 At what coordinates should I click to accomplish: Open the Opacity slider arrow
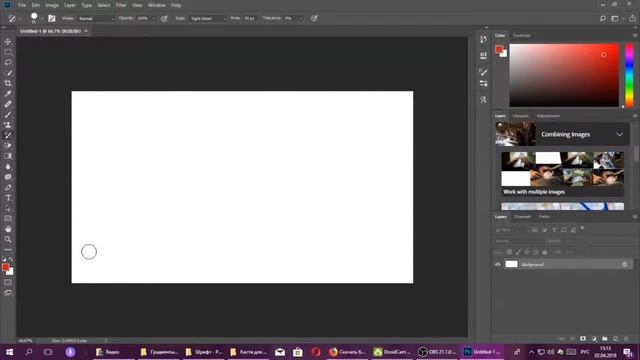[x=153, y=18]
